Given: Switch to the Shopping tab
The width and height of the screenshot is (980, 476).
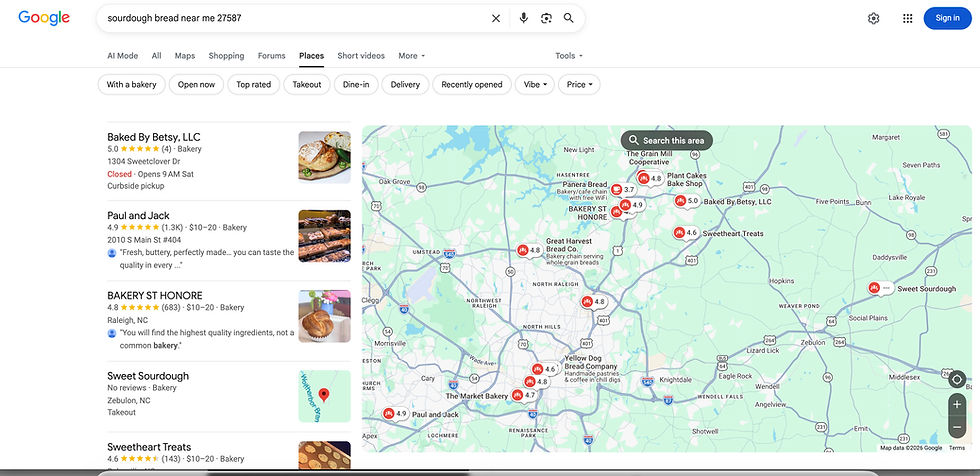Looking at the screenshot, I should (x=226, y=56).
